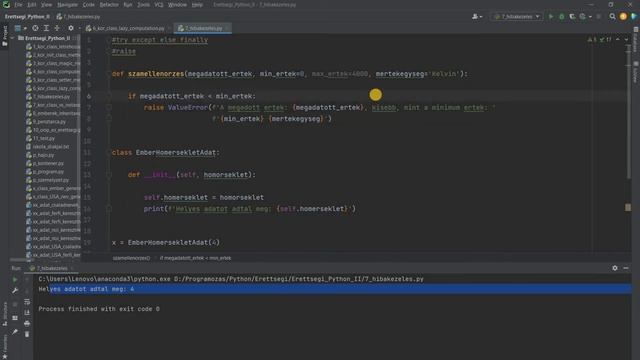
Task: Open Project panel settings gear
Action: (x=71, y=28)
